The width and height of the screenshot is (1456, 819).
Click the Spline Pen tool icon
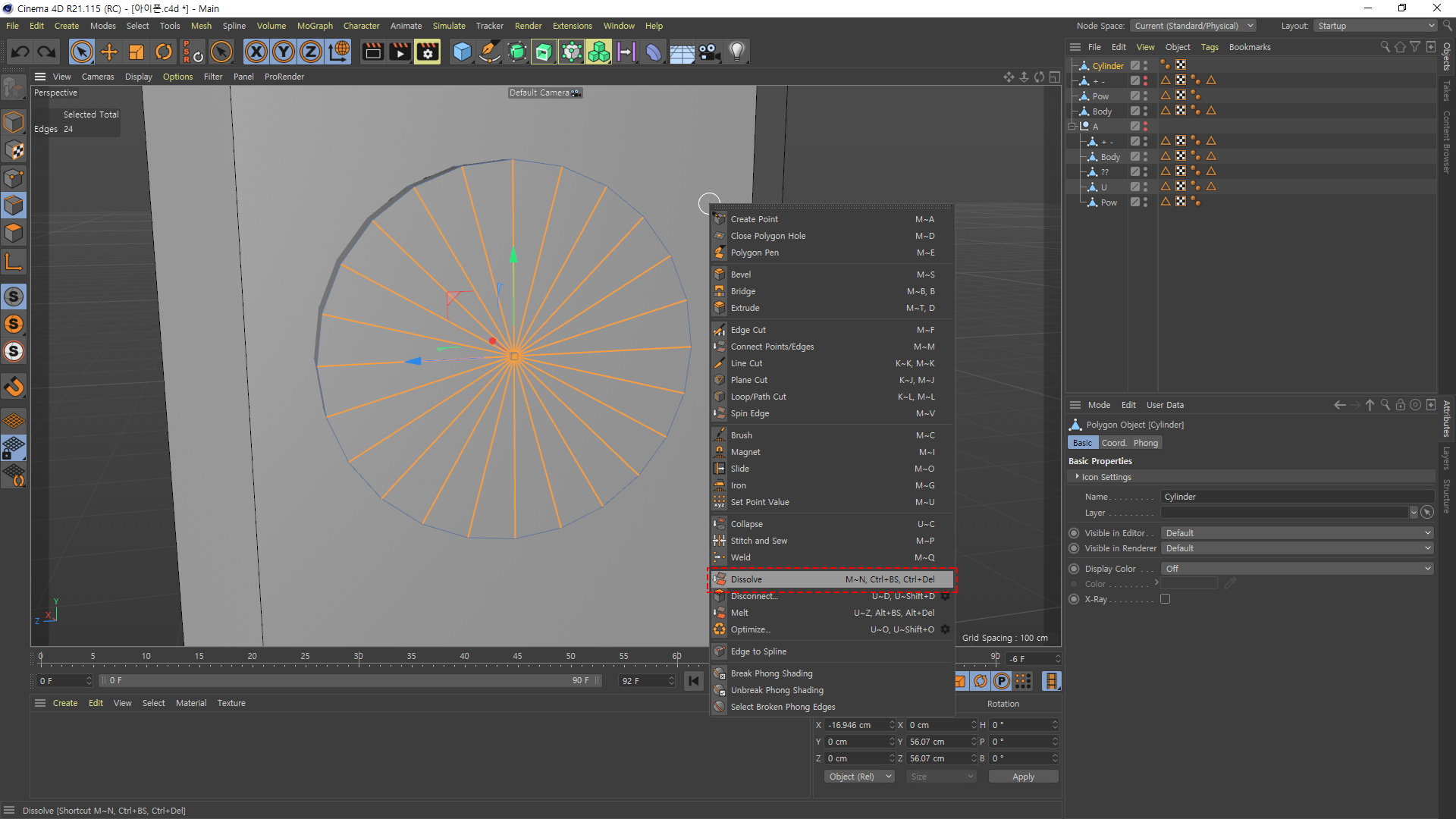490,52
